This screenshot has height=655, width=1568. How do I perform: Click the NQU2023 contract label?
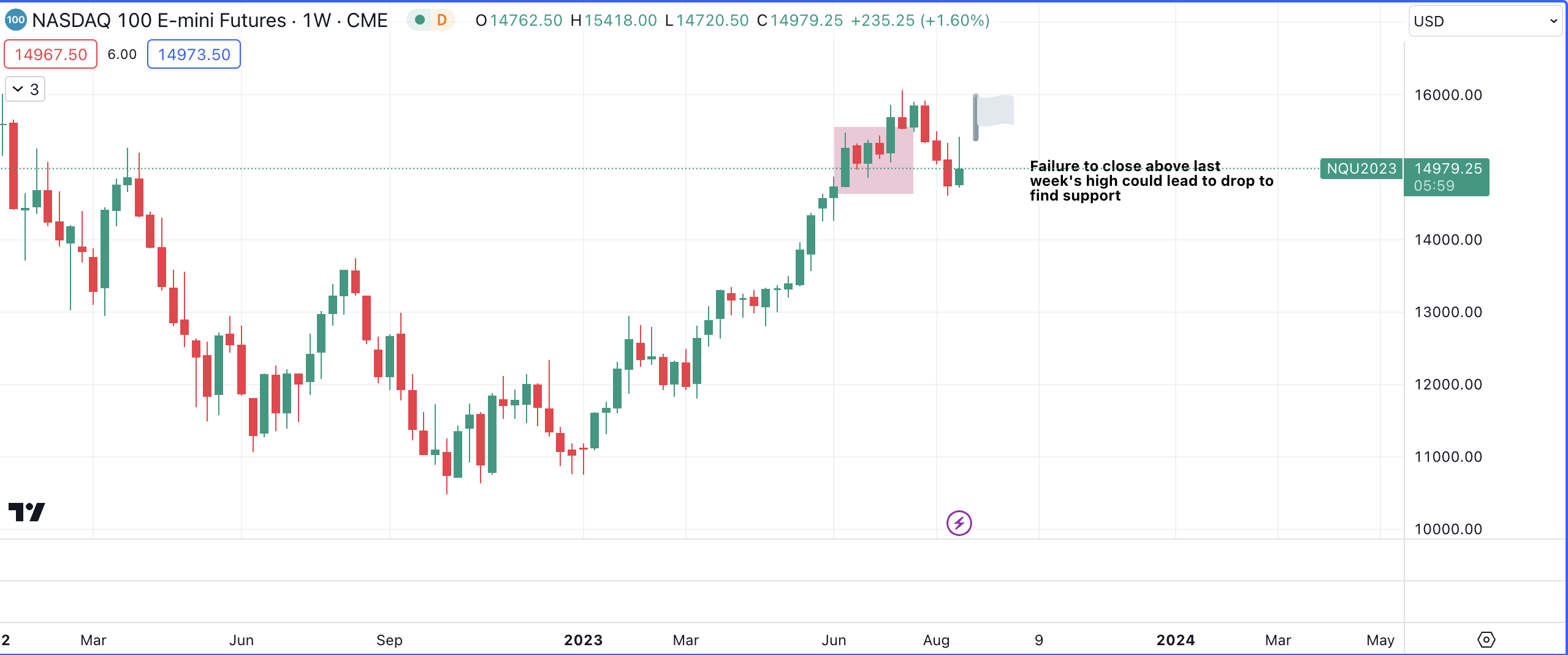pyautogui.click(x=1361, y=169)
